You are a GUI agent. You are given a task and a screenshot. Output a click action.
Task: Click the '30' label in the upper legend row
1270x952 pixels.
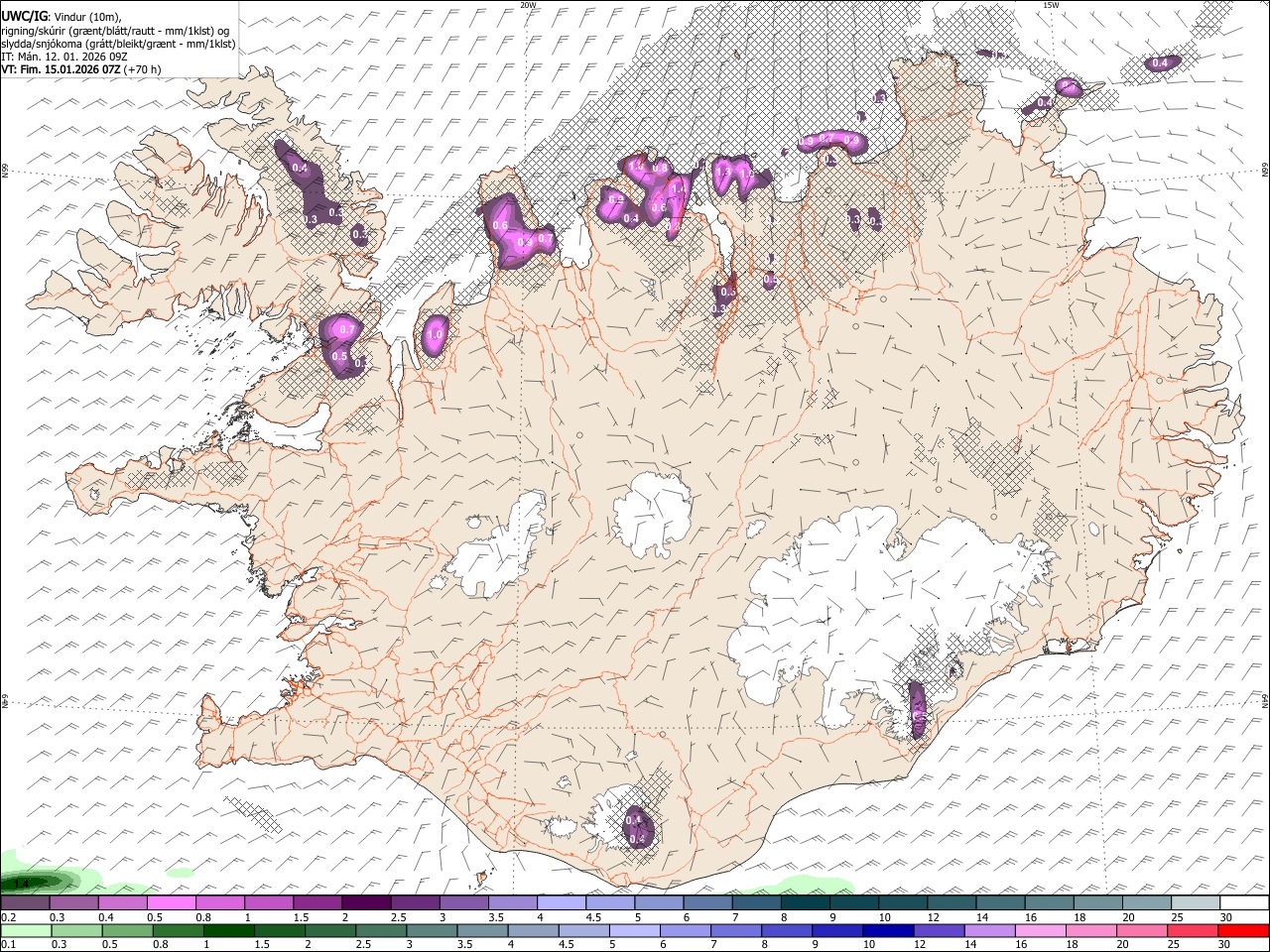coord(1226,917)
